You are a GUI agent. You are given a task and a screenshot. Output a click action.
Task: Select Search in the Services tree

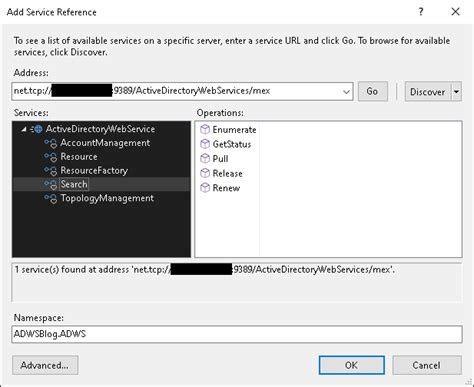click(x=74, y=184)
